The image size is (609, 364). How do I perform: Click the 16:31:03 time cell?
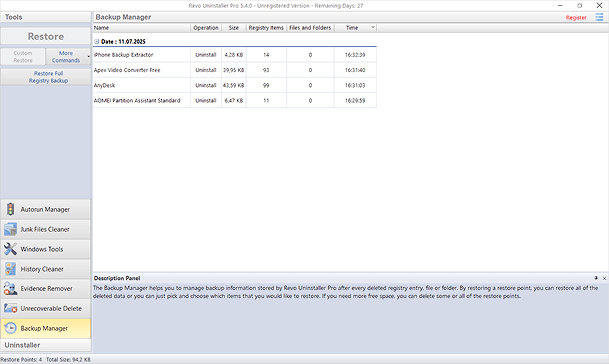355,85
